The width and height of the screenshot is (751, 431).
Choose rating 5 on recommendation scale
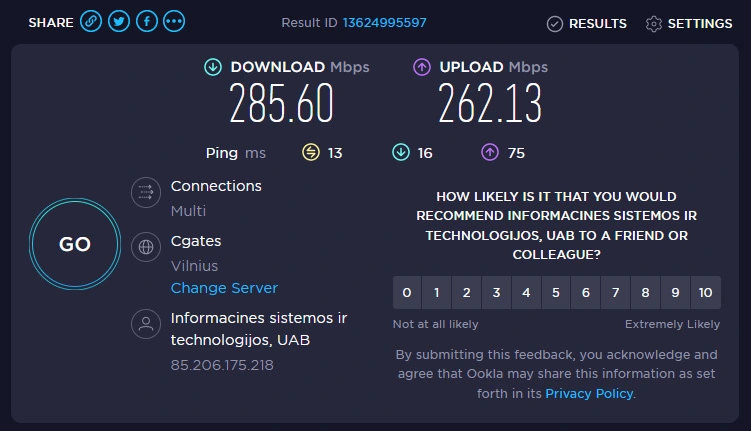556,293
